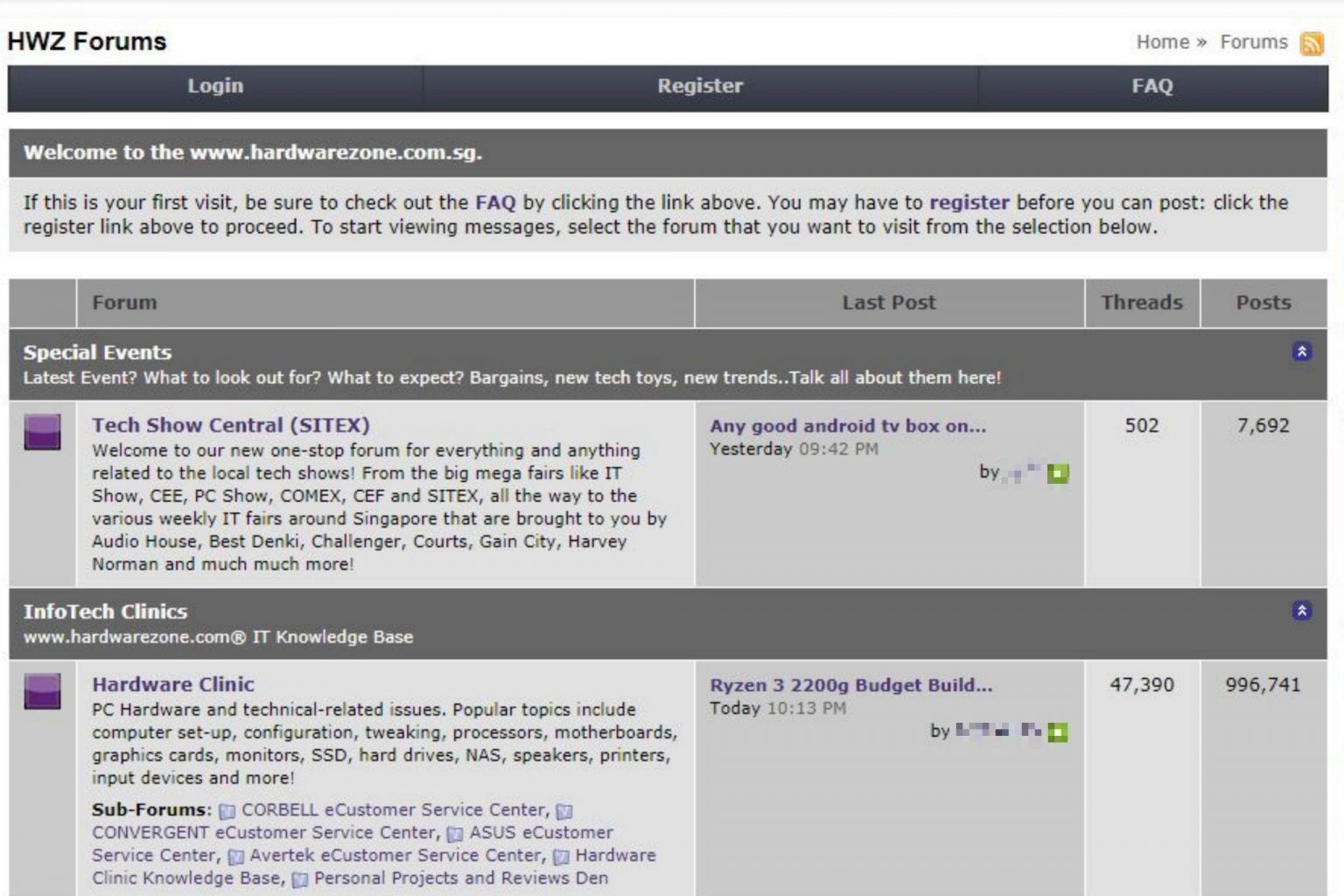This screenshot has width=1344, height=896.
Task: Click the ASUS eCustomer sub-forum icon
Action: click(x=455, y=834)
